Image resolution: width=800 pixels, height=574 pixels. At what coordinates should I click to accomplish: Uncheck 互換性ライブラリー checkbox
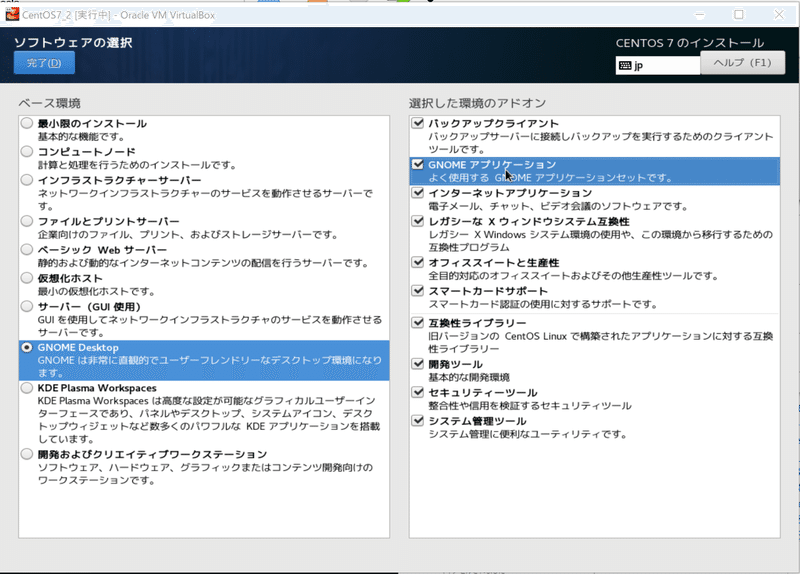pos(418,322)
